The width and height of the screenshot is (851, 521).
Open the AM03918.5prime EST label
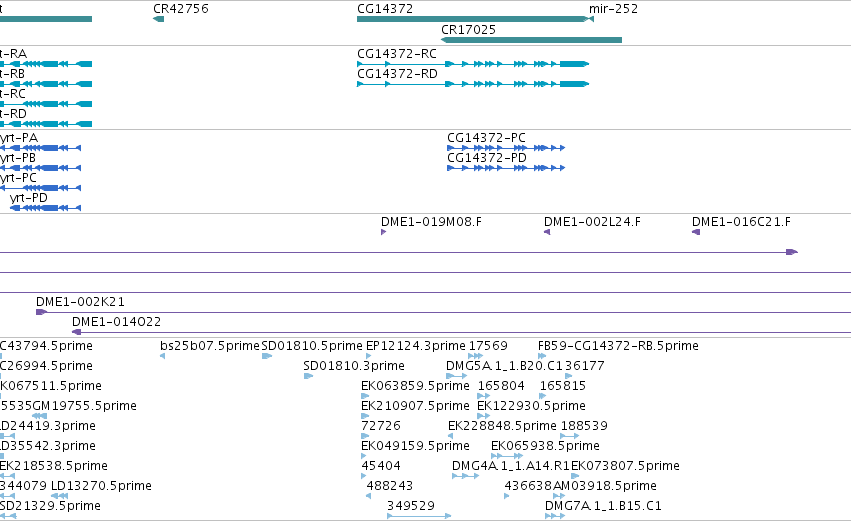605,486
